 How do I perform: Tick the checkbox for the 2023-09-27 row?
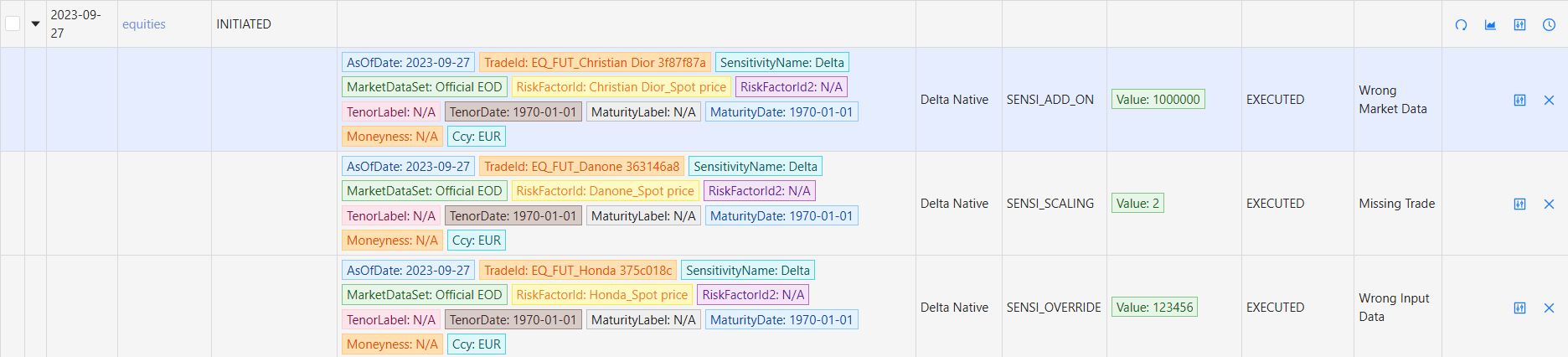pyautogui.click(x=13, y=23)
